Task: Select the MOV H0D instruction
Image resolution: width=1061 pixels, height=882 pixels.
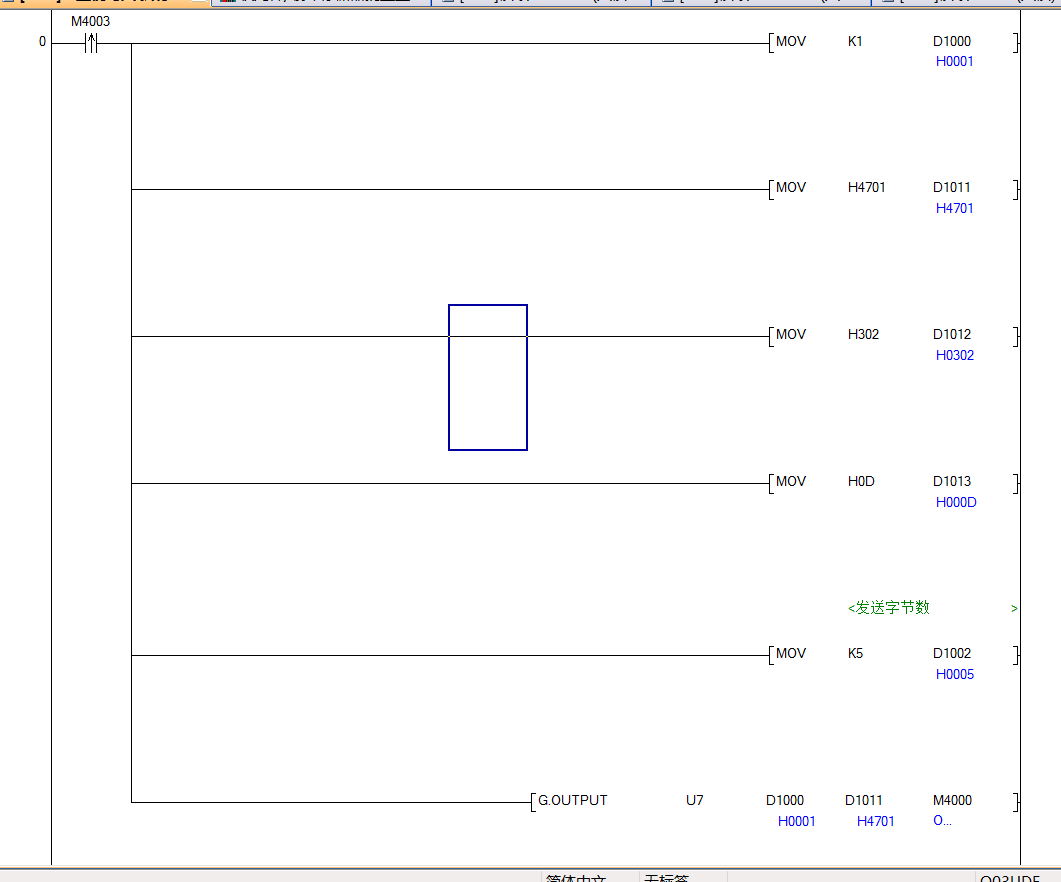Action: 791,482
